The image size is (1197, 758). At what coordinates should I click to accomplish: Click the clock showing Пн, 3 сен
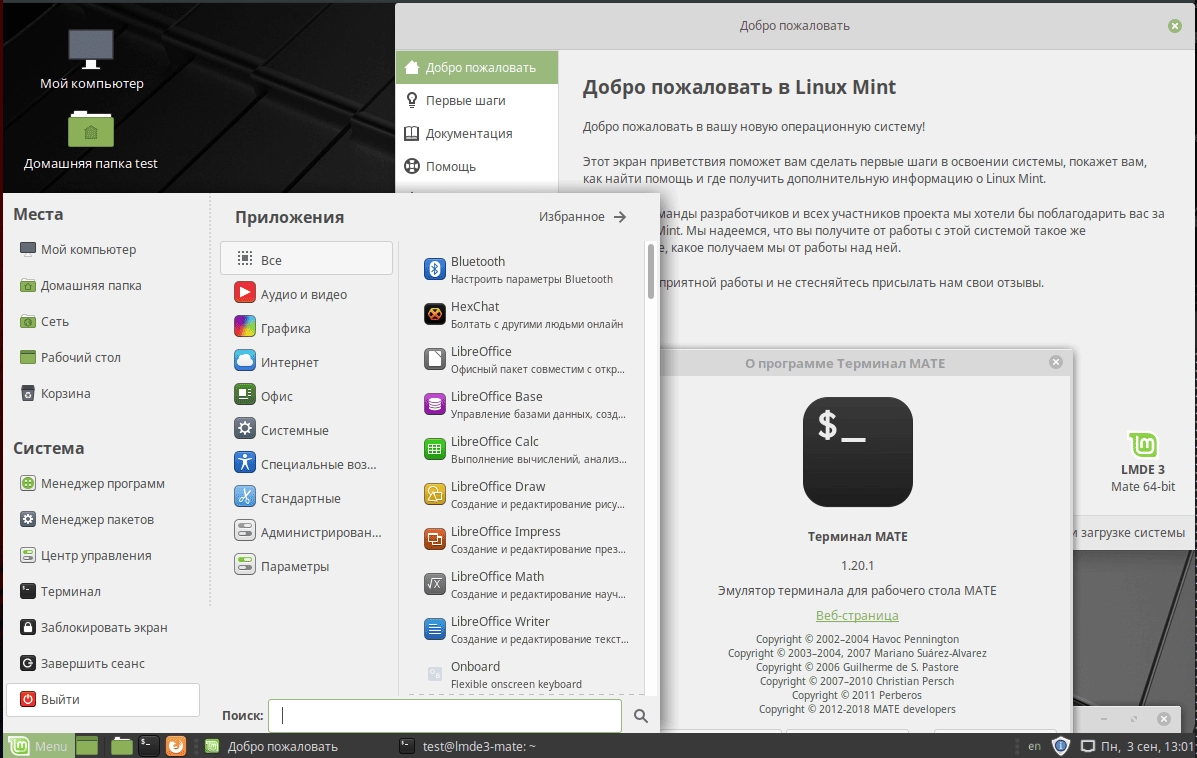coord(1147,746)
